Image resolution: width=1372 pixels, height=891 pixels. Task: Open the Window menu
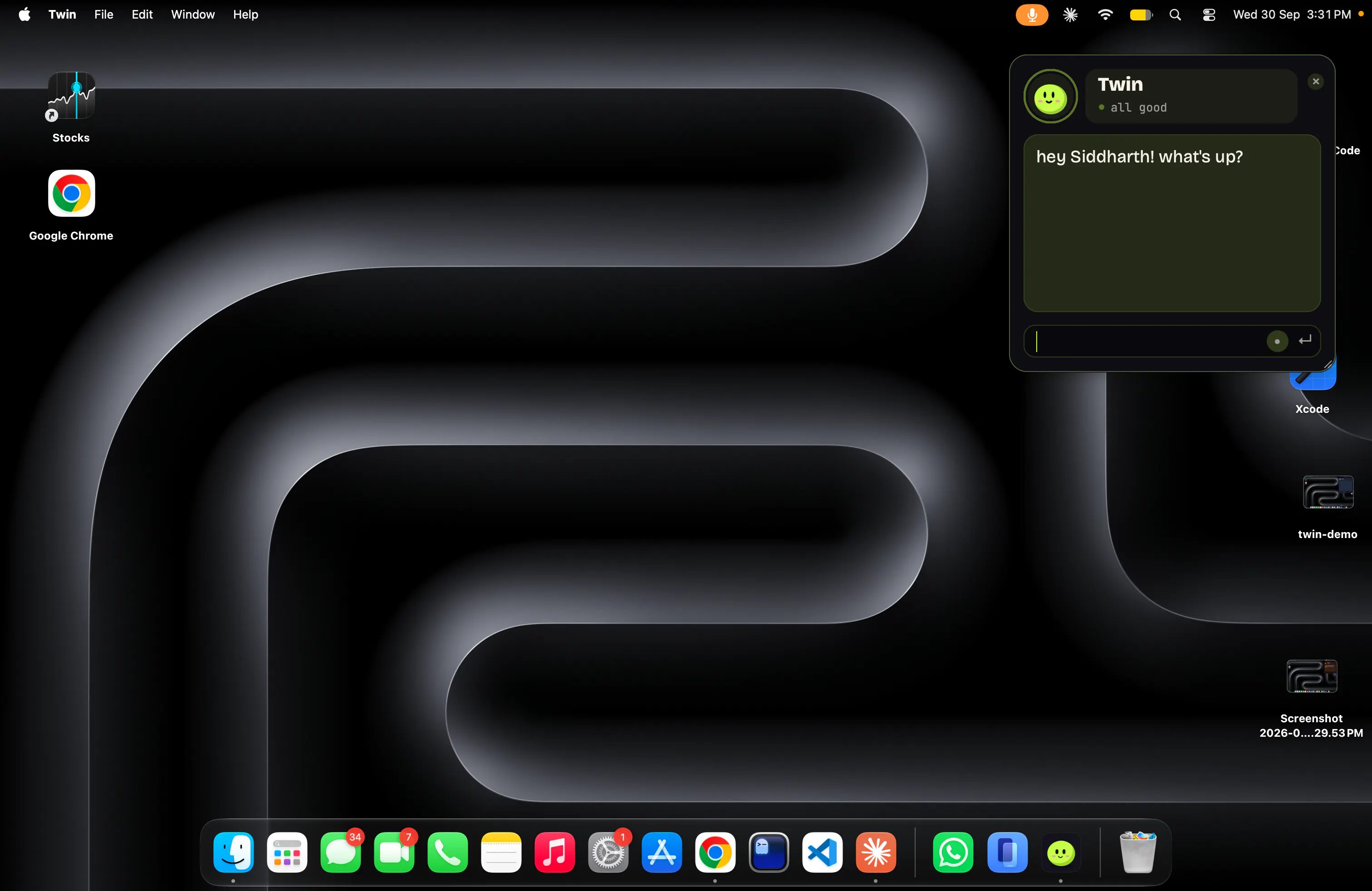coord(192,15)
